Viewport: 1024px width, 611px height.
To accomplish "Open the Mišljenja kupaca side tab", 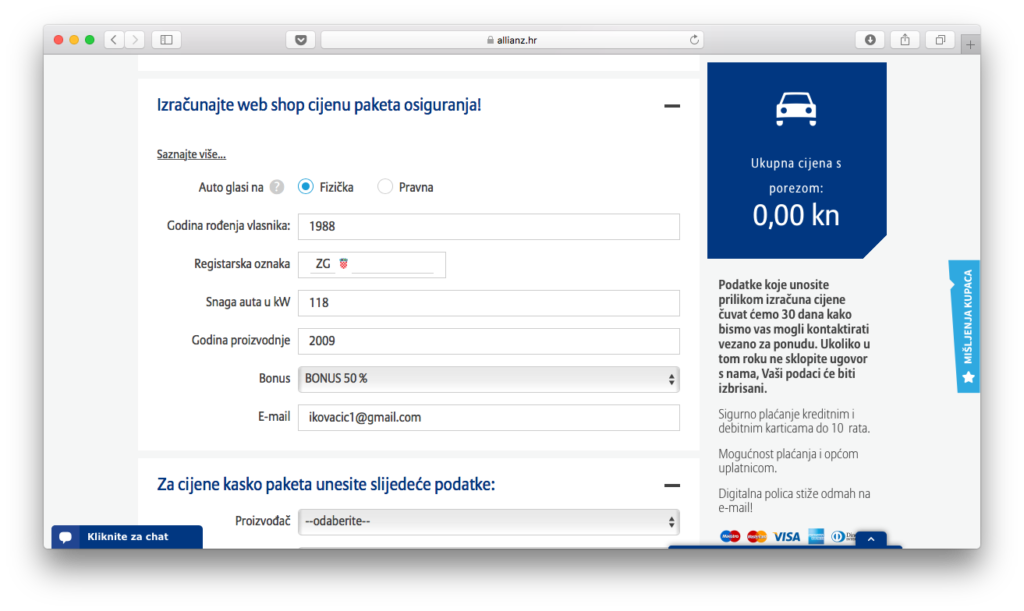I will (965, 326).
